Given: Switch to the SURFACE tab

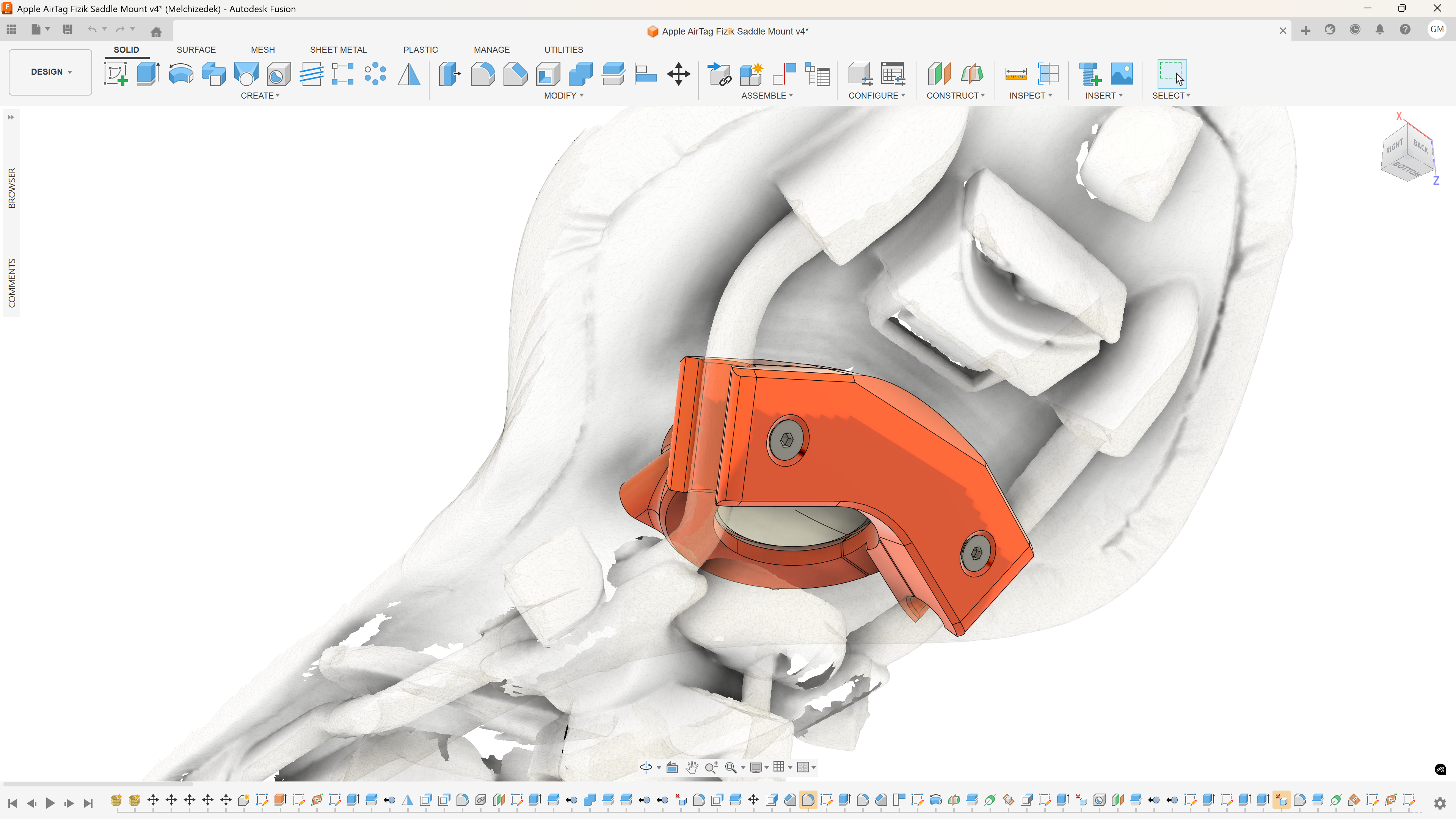Looking at the screenshot, I should 196,50.
